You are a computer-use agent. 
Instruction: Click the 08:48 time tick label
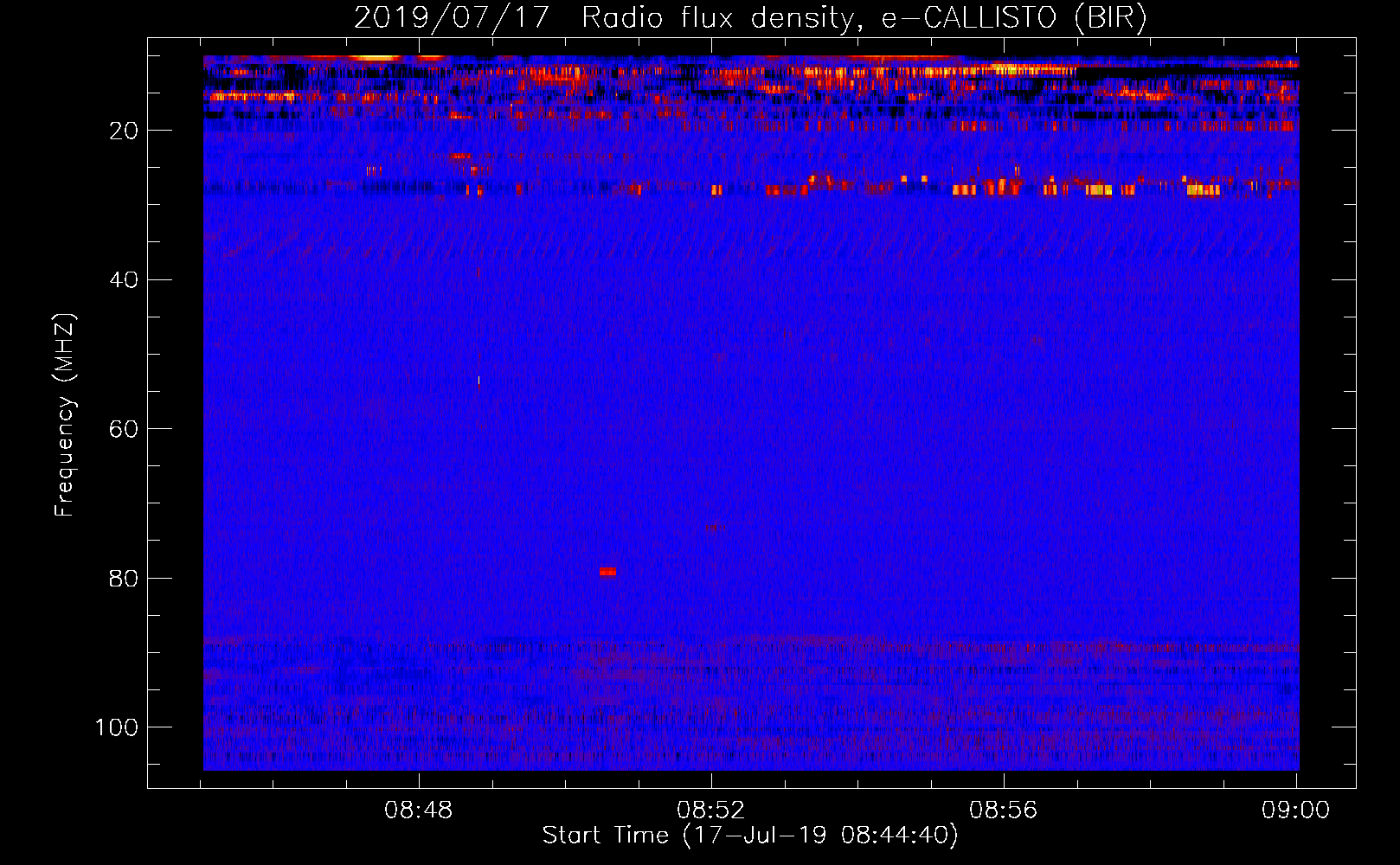coord(419,811)
